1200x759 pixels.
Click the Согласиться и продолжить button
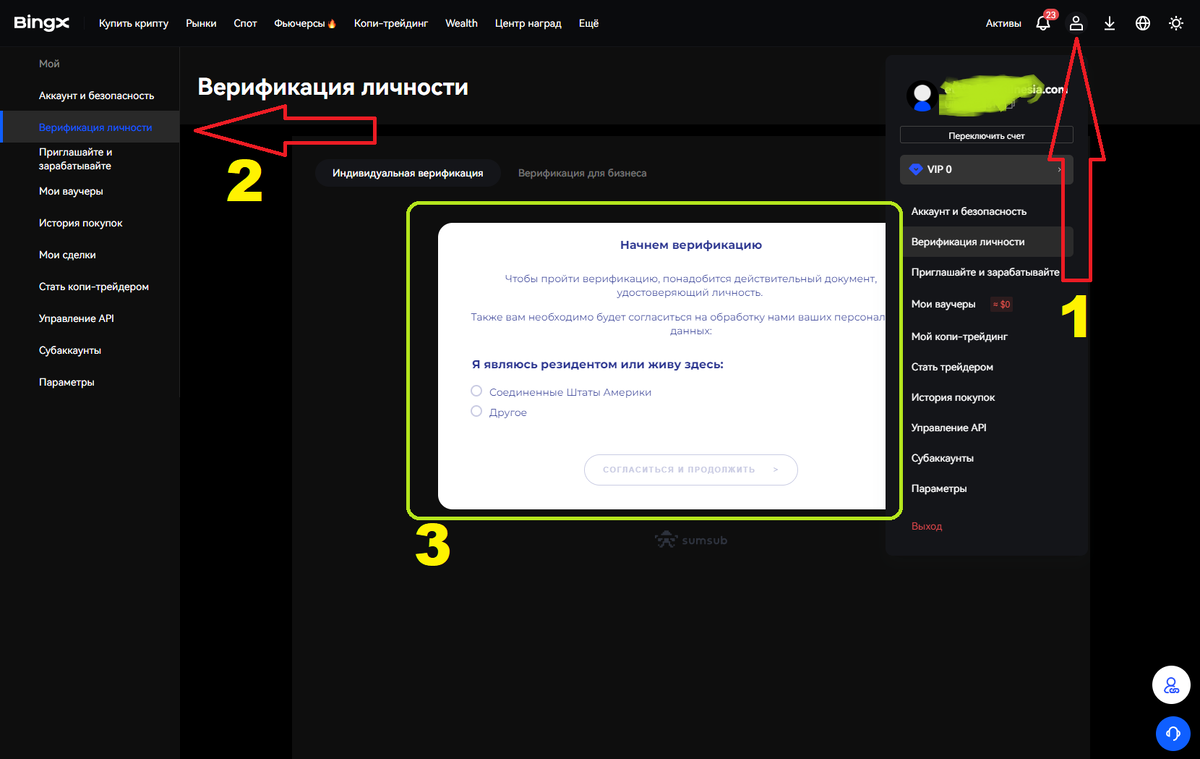(690, 469)
